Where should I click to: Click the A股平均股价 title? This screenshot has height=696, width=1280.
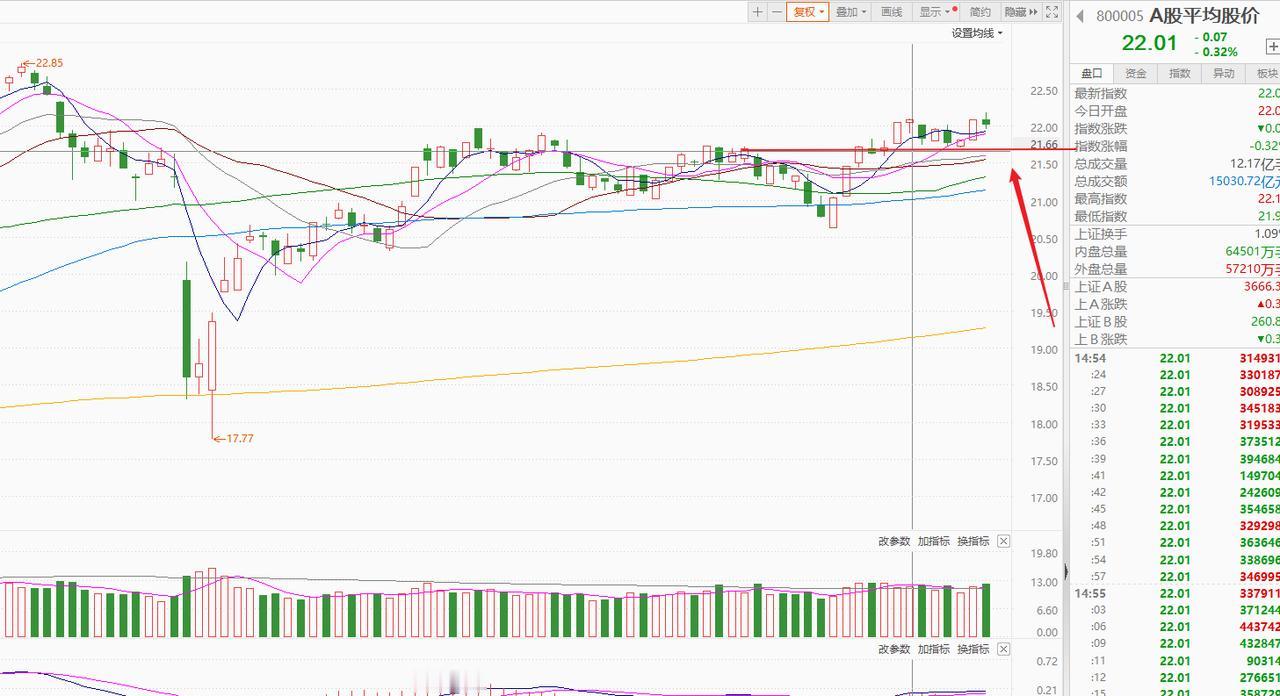coord(1204,15)
